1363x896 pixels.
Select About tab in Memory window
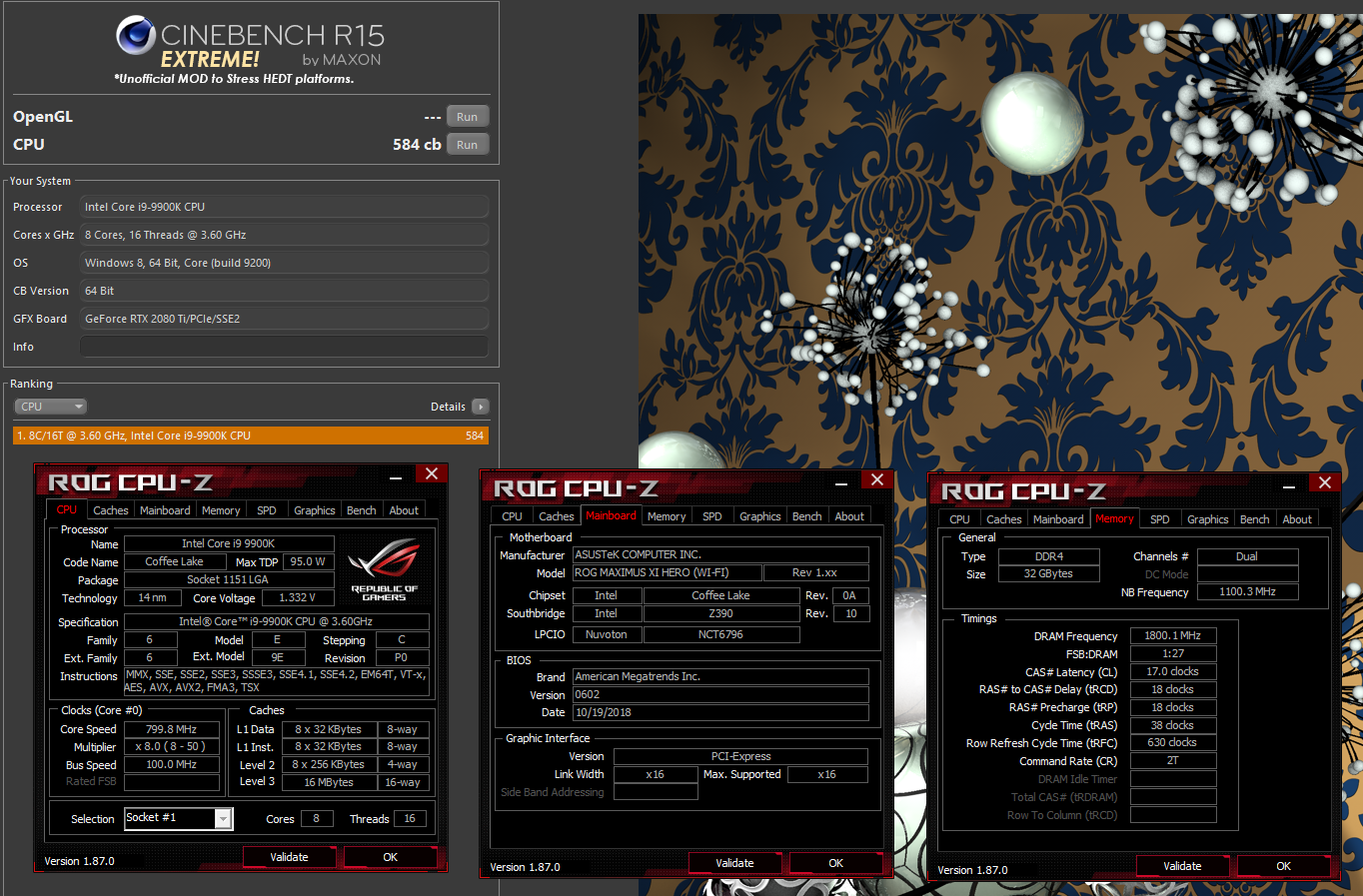[1297, 519]
